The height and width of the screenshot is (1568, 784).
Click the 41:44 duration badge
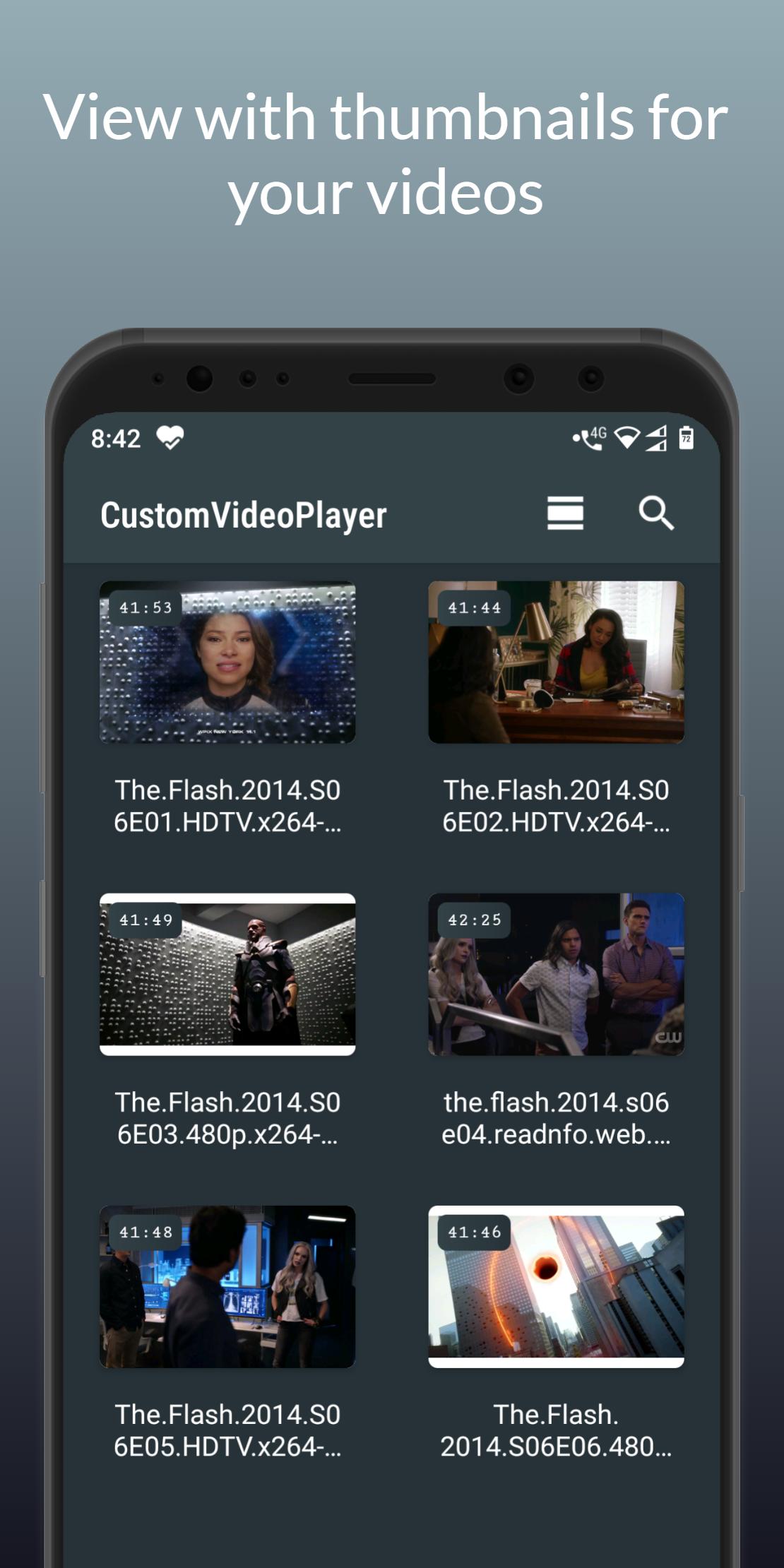(474, 607)
